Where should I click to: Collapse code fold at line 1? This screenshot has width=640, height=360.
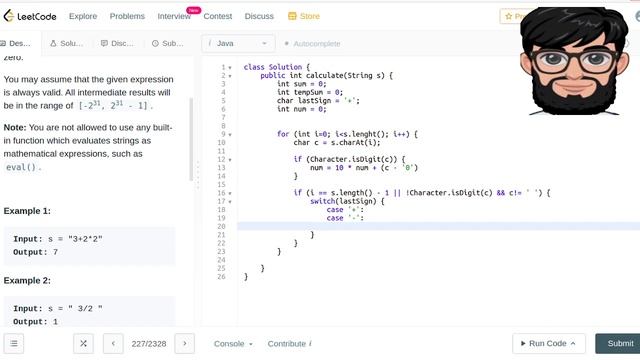[x=230, y=67]
